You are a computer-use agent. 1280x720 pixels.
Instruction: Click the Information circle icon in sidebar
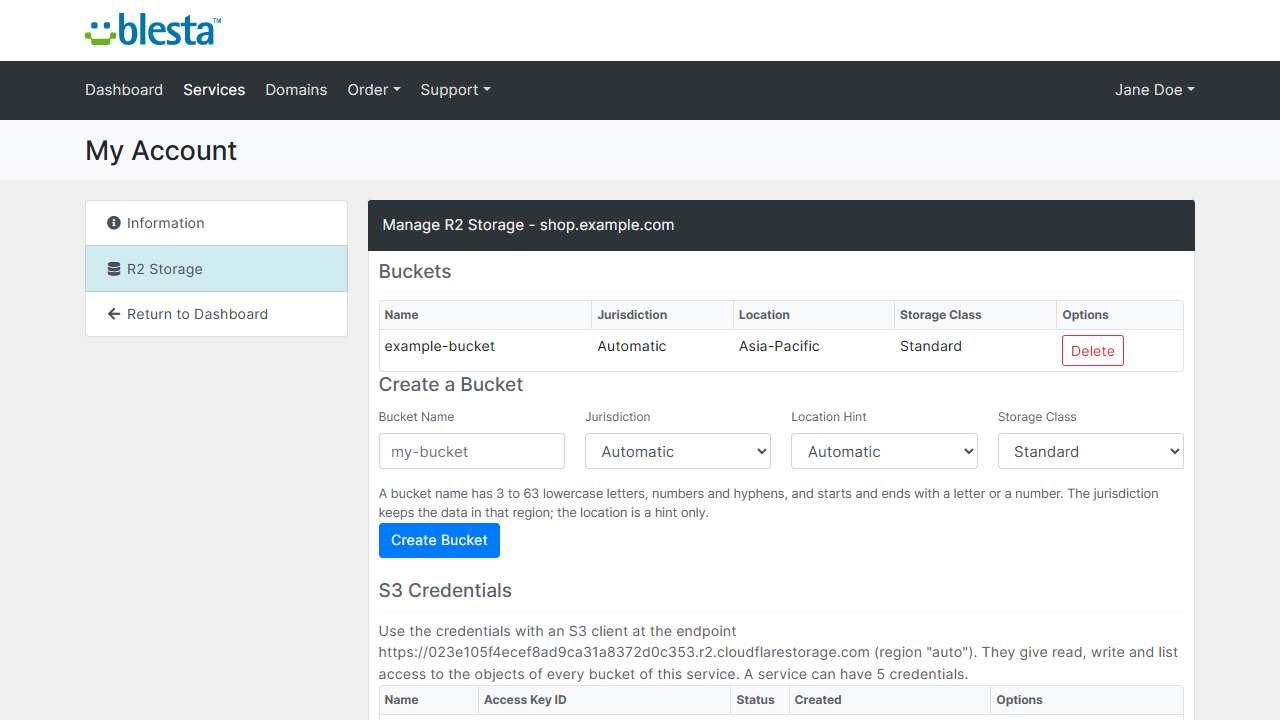114,223
